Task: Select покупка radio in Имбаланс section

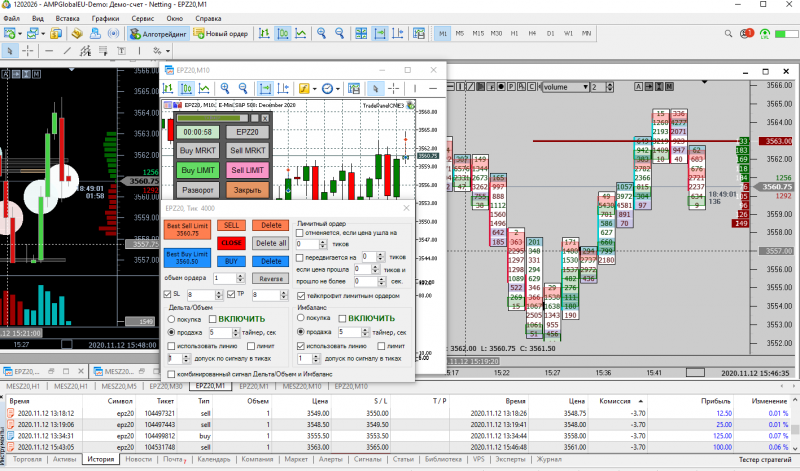Action: pyautogui.click(x=301, y=318)
